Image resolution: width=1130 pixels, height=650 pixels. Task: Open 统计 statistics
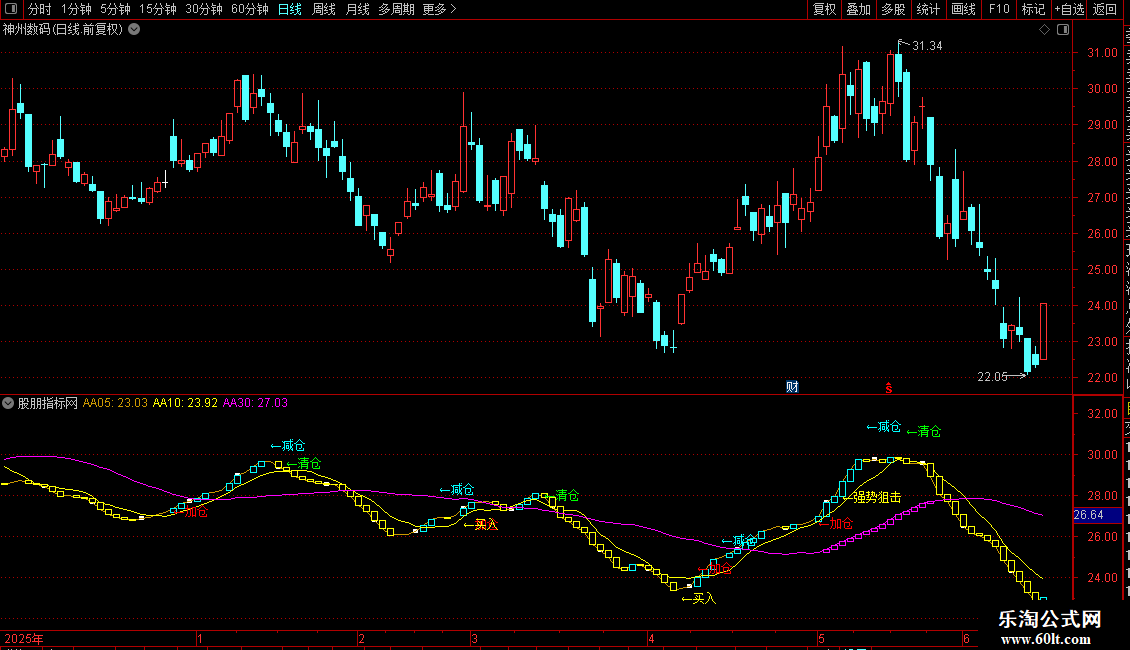[x=927, y=9]
